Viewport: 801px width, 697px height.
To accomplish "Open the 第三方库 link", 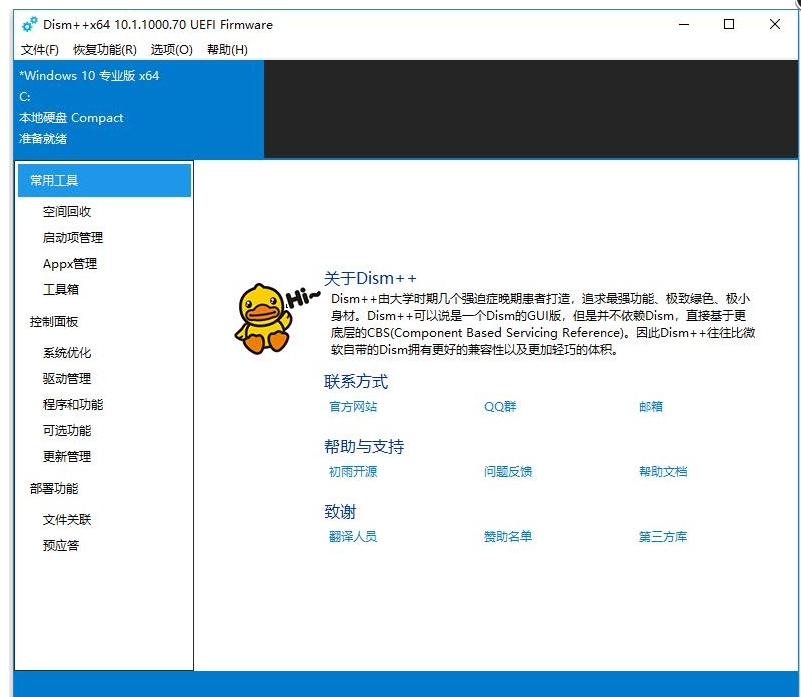I will (x=663, y=537).
